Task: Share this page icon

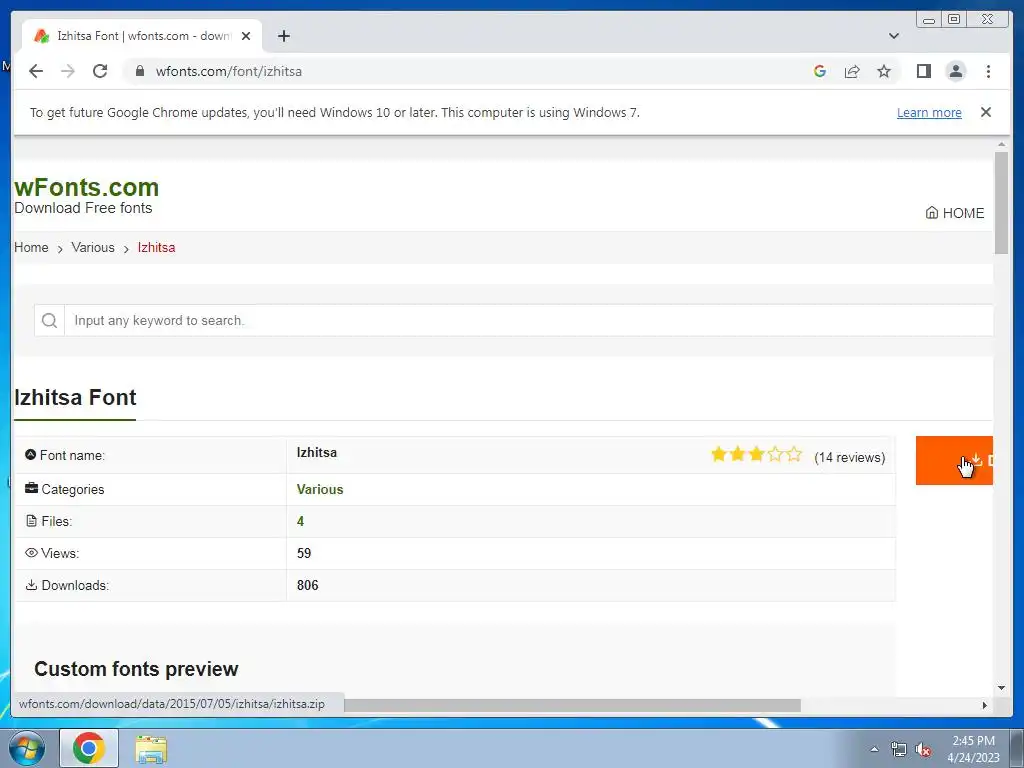Action: 852,71
